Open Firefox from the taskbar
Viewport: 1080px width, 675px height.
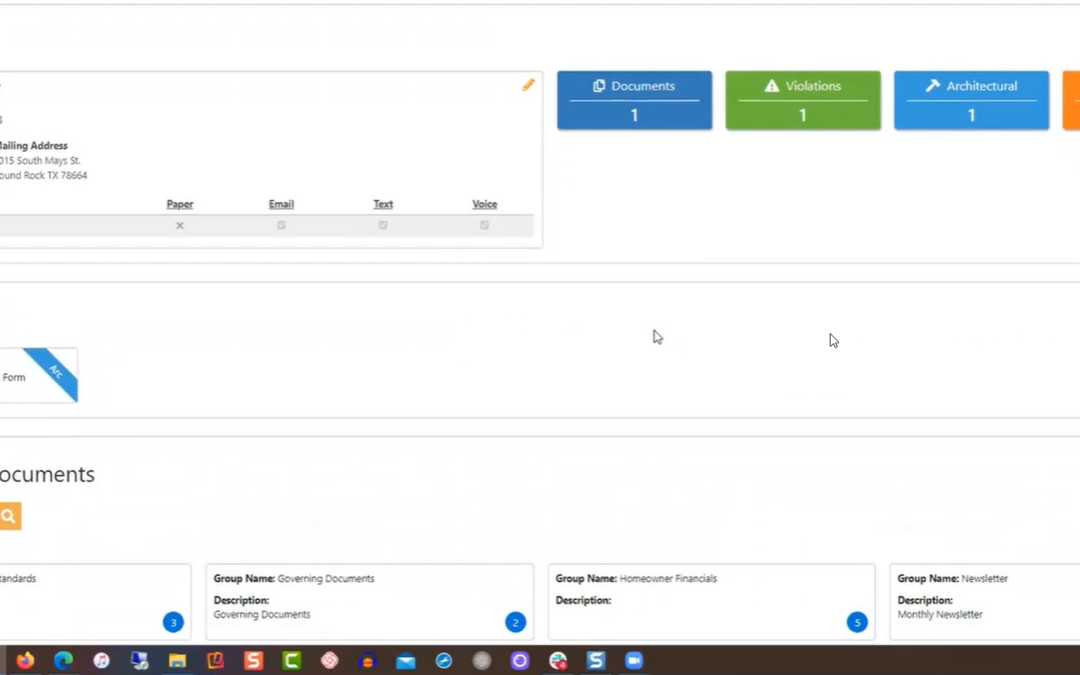click(25, 660)
